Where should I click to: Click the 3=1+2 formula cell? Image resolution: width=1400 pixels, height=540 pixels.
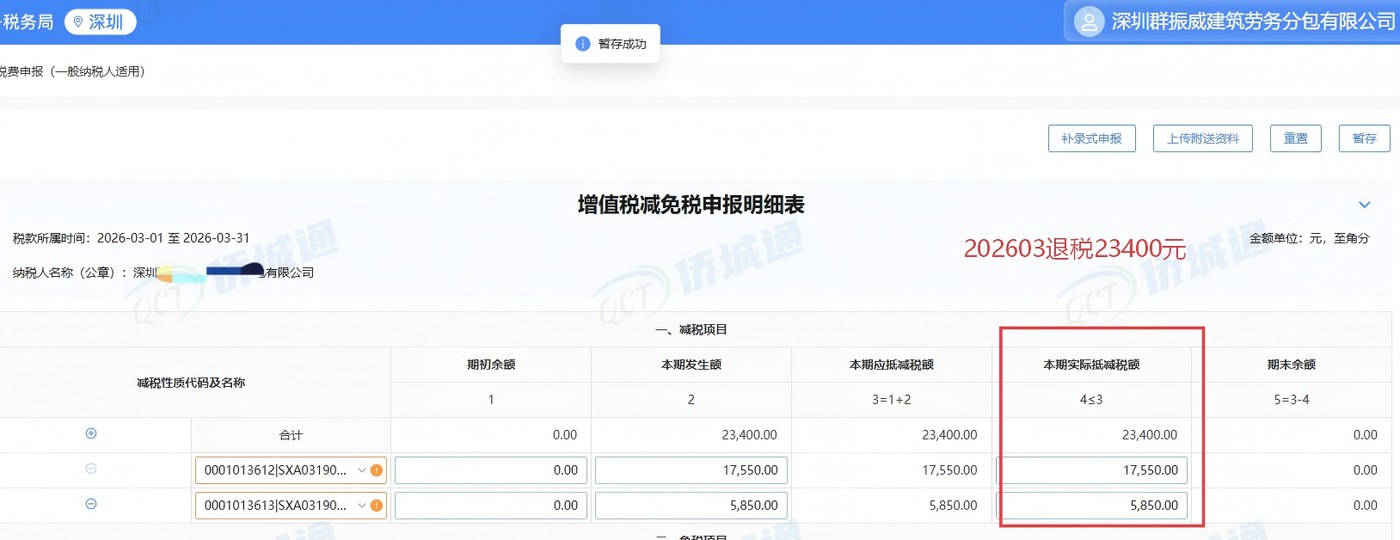click(x=891, y=400)
